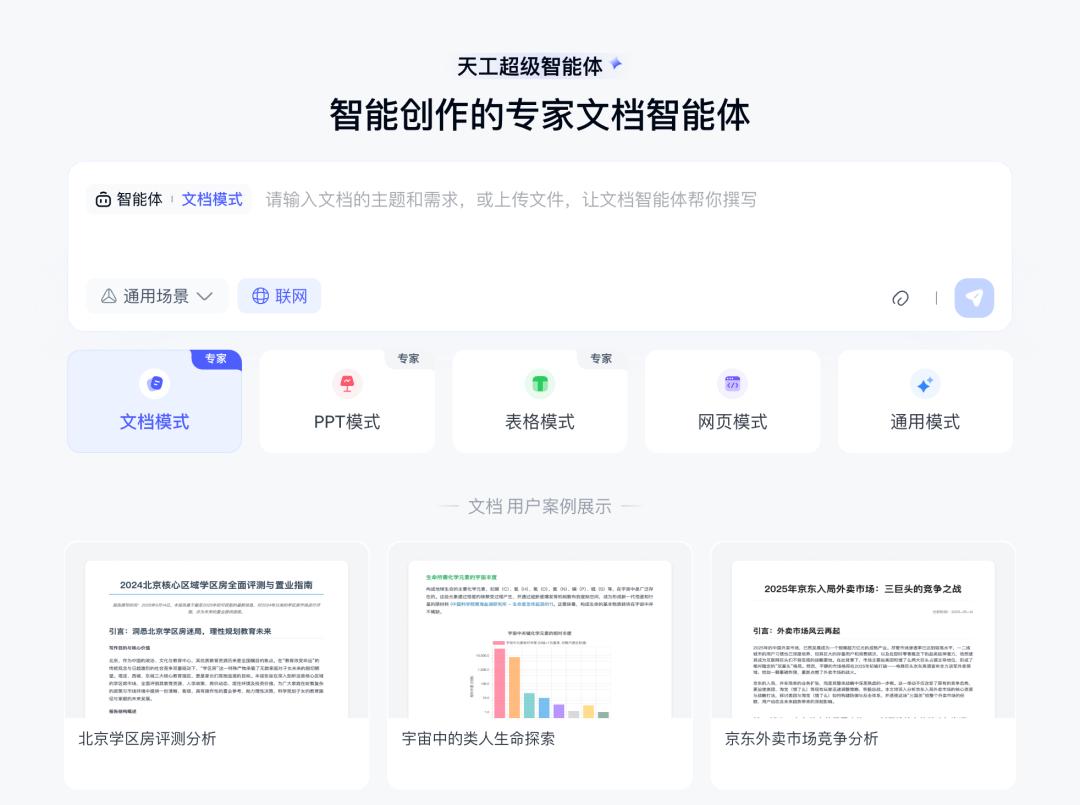Click the purple webpage mode code icon
1080x805 pixels.
tap(732, 383)
